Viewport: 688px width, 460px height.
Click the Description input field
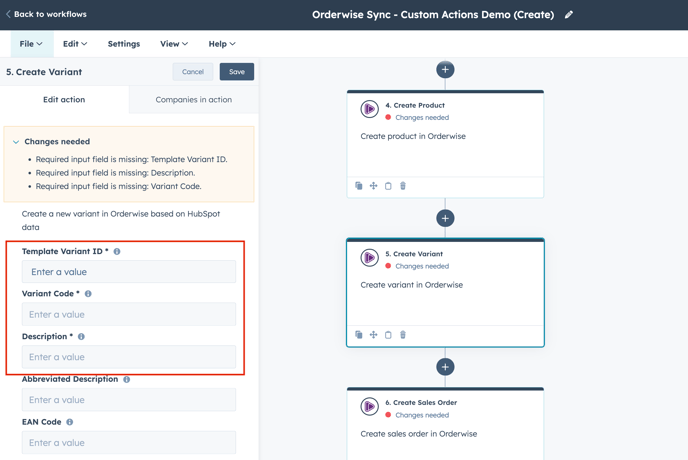[x=129, y=357]
